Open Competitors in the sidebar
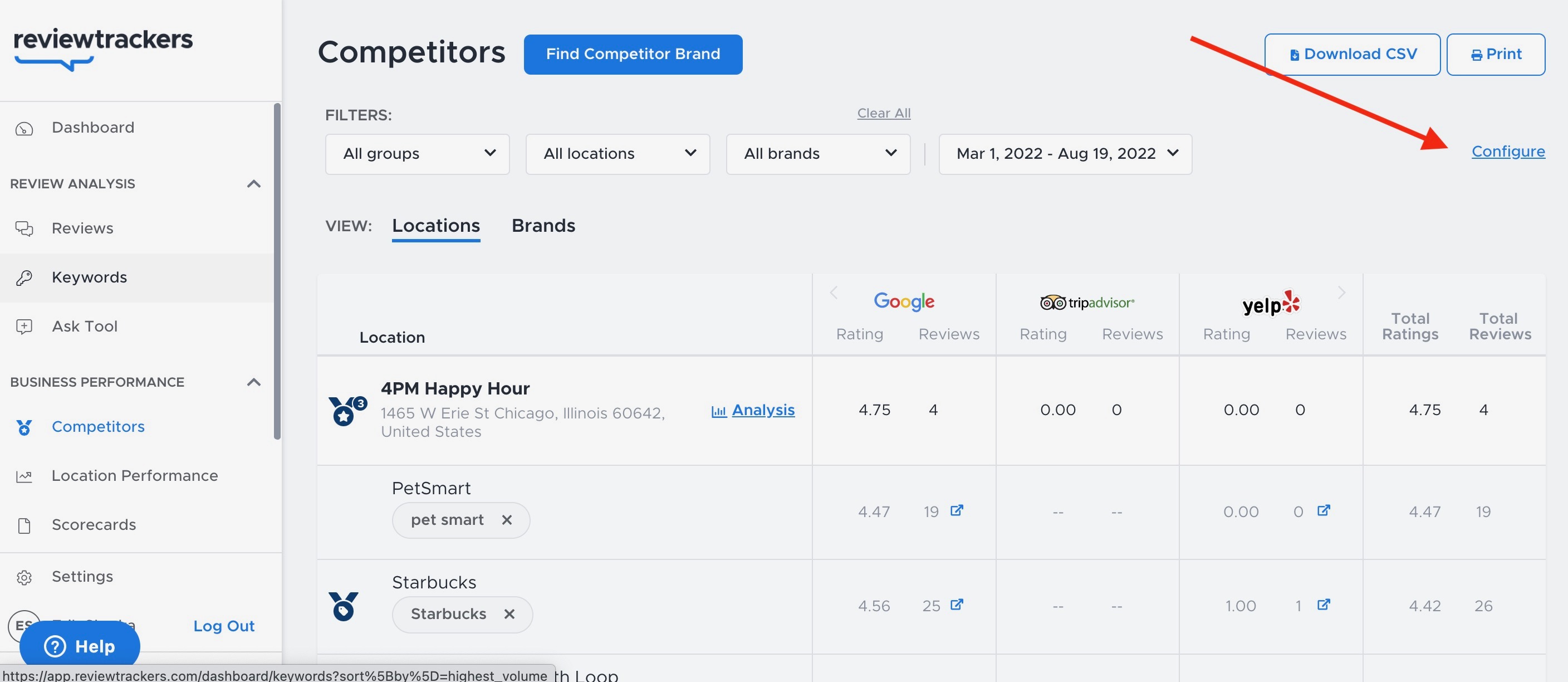The height and width of the screenshot is (682, 1568). [x=98, y=427]
